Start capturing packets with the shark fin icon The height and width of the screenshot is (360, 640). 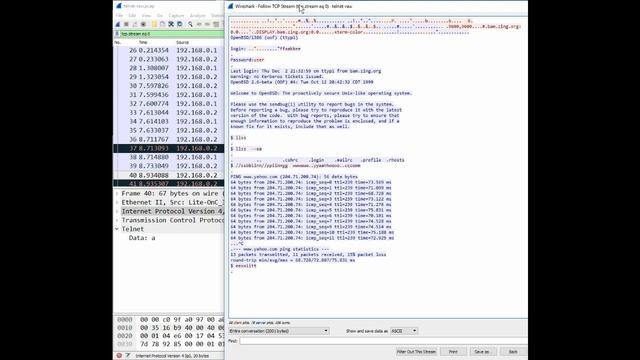(x=118, y=24)
